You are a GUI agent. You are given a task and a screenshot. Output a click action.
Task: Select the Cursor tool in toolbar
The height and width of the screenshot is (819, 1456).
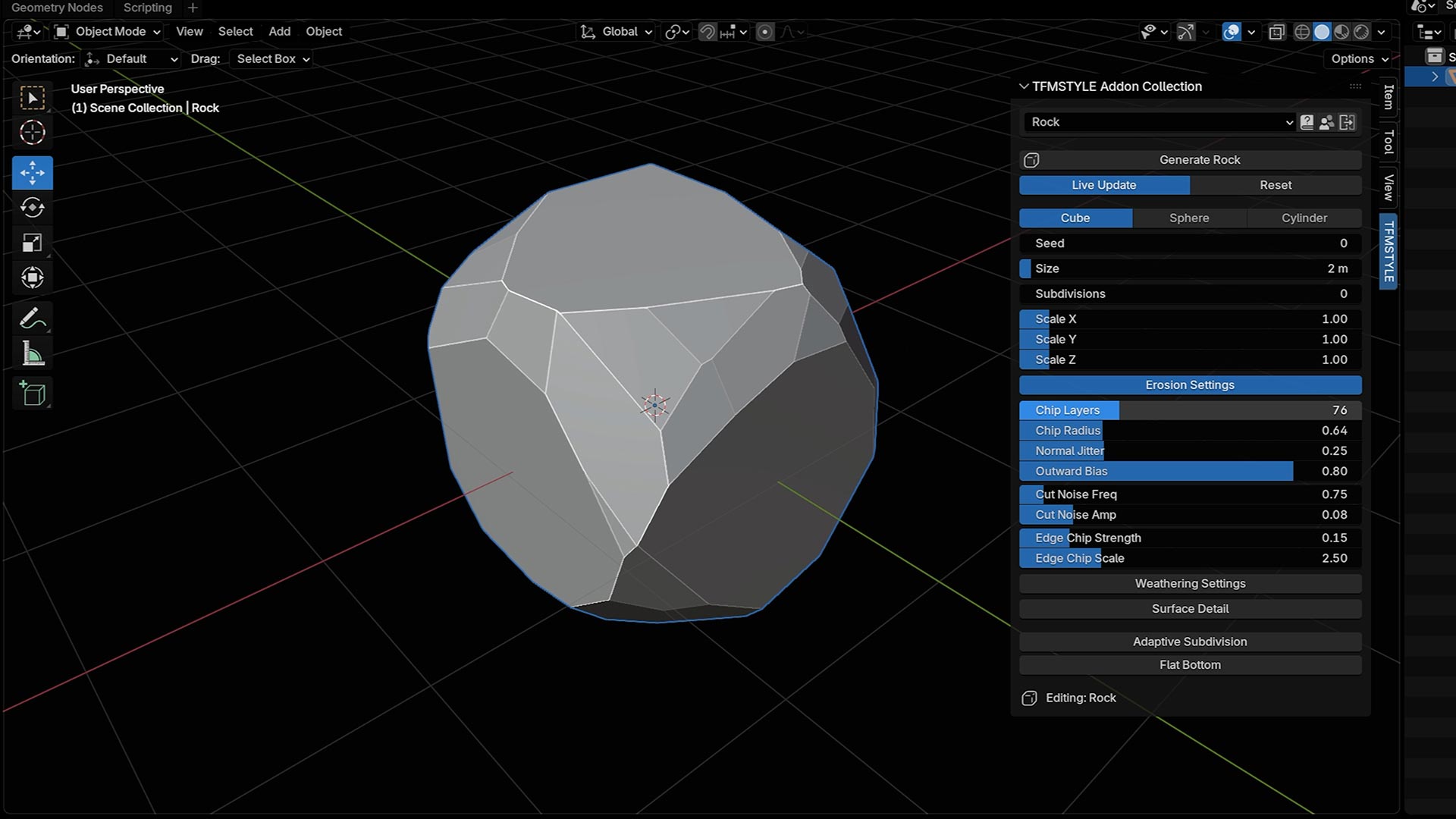32,133
